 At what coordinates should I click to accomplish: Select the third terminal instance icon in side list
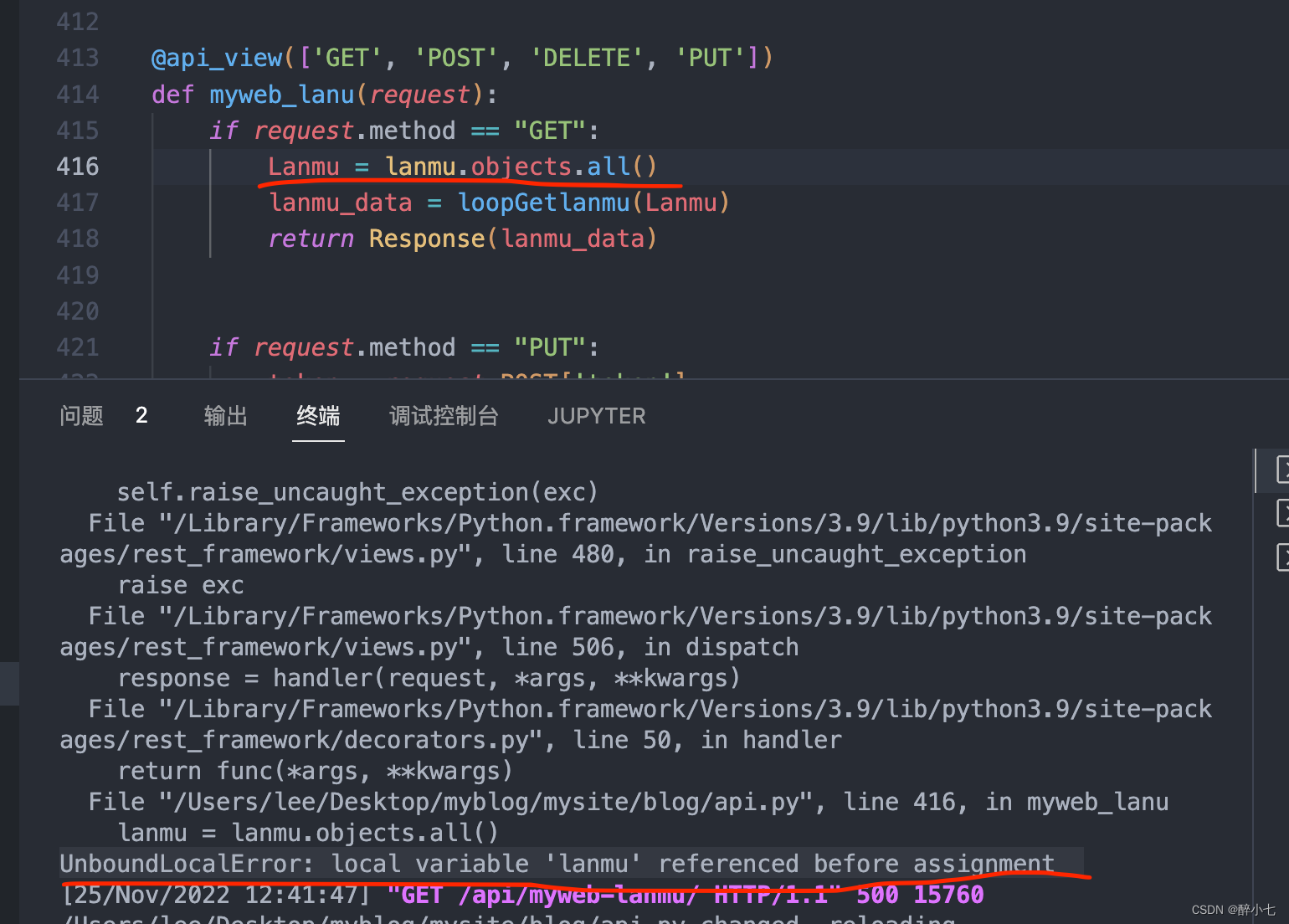coord(1282,557)
